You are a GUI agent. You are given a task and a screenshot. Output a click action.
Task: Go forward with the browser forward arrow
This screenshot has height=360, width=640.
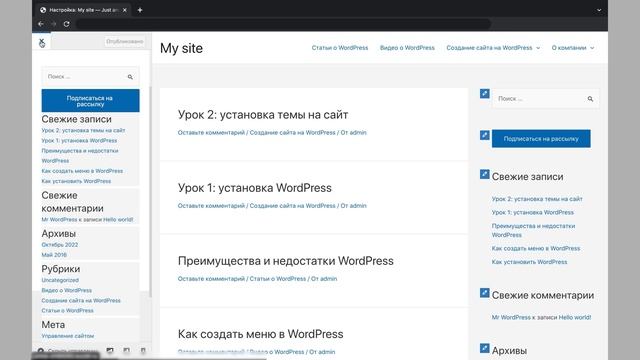coord(53,24)
